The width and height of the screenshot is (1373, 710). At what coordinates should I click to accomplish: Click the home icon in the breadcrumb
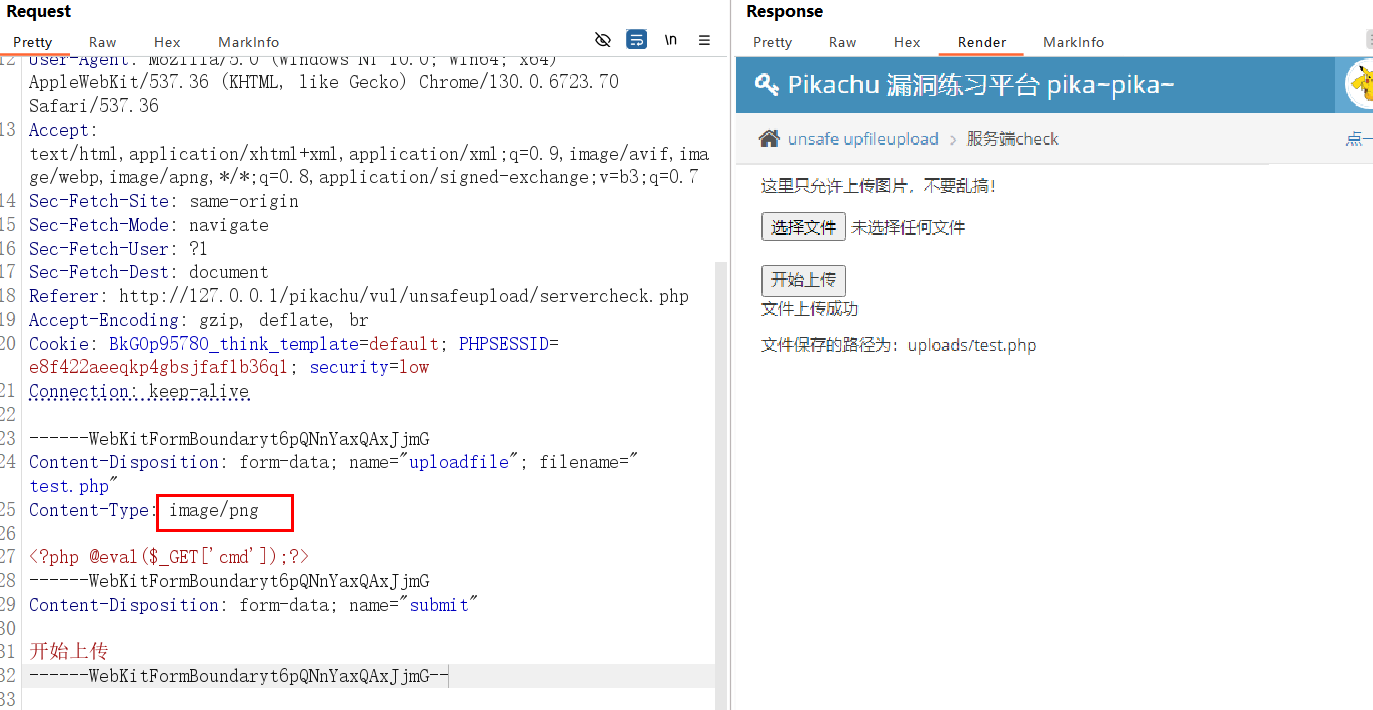click(768, 139)
